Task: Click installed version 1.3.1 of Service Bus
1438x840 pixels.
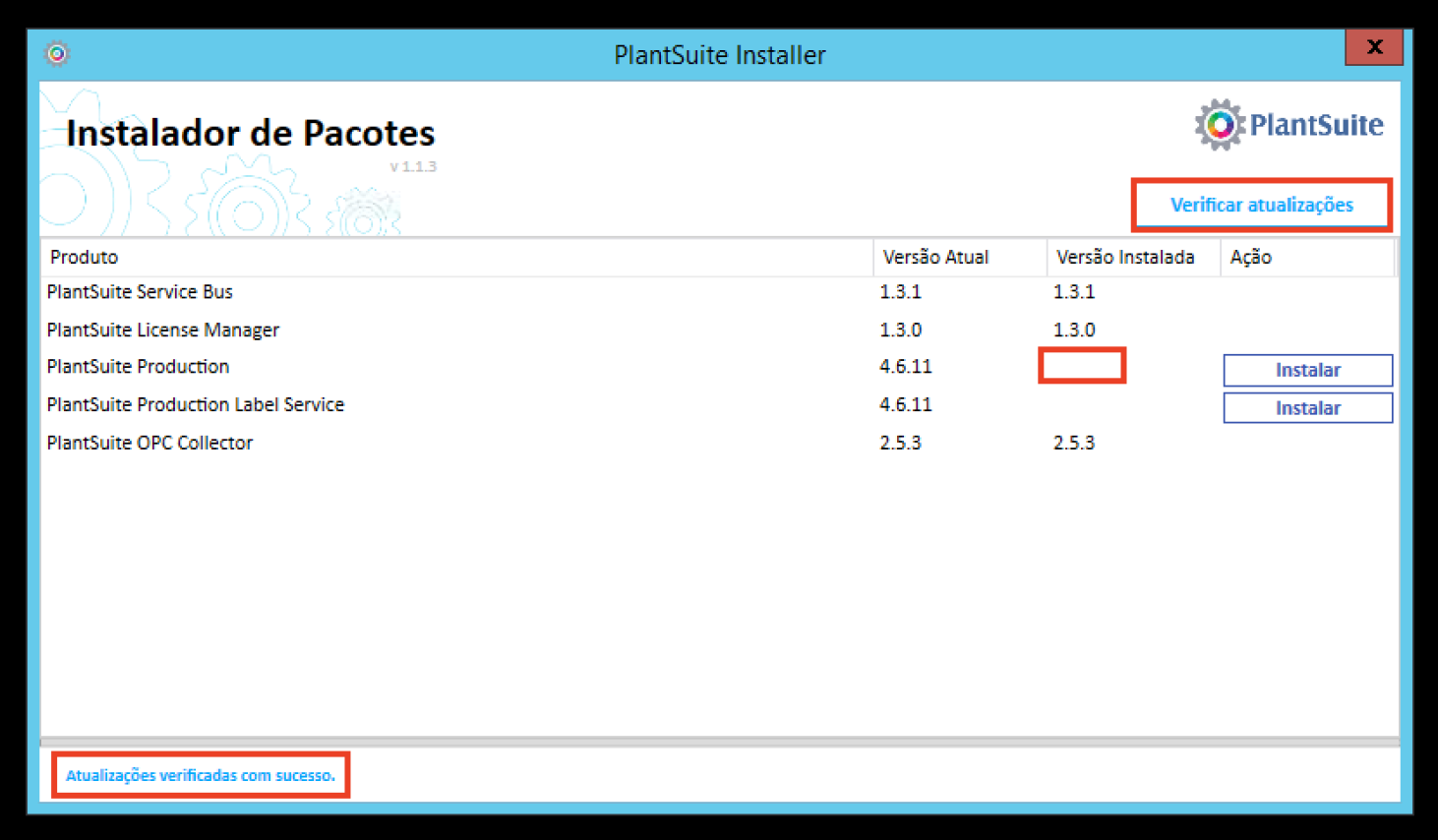Action: (1074, 291)
